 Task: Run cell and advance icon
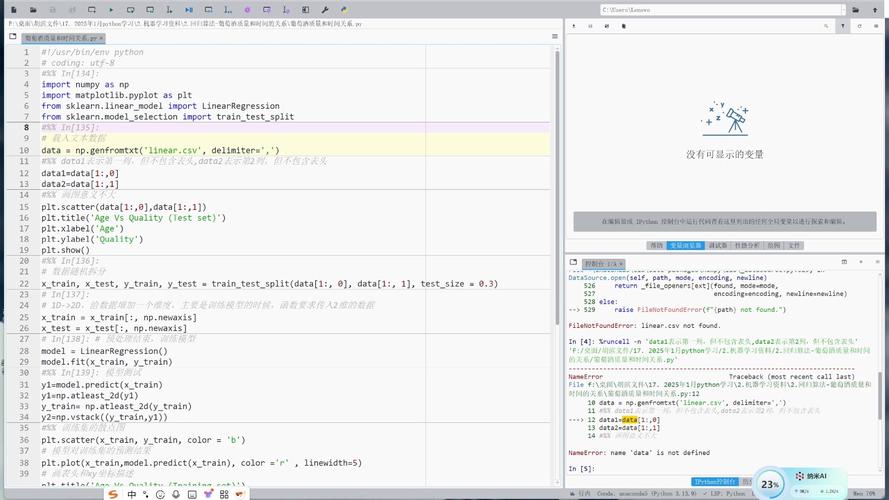150,10
